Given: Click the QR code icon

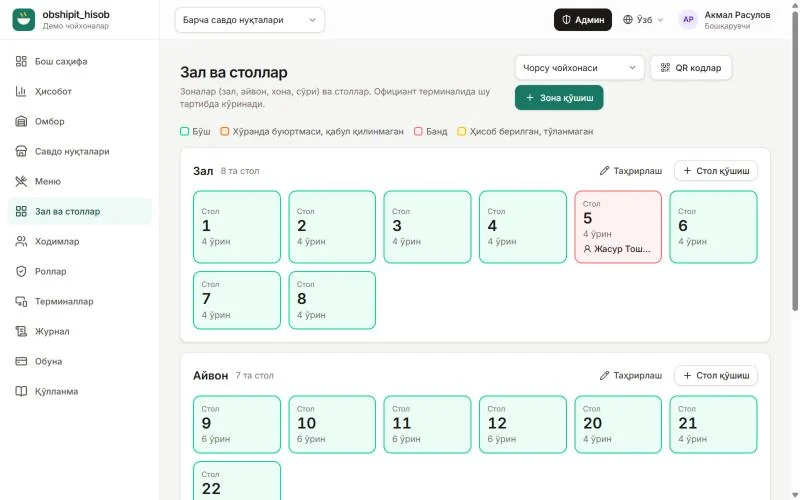Looking at the screenshot, I should coord(665,67).
